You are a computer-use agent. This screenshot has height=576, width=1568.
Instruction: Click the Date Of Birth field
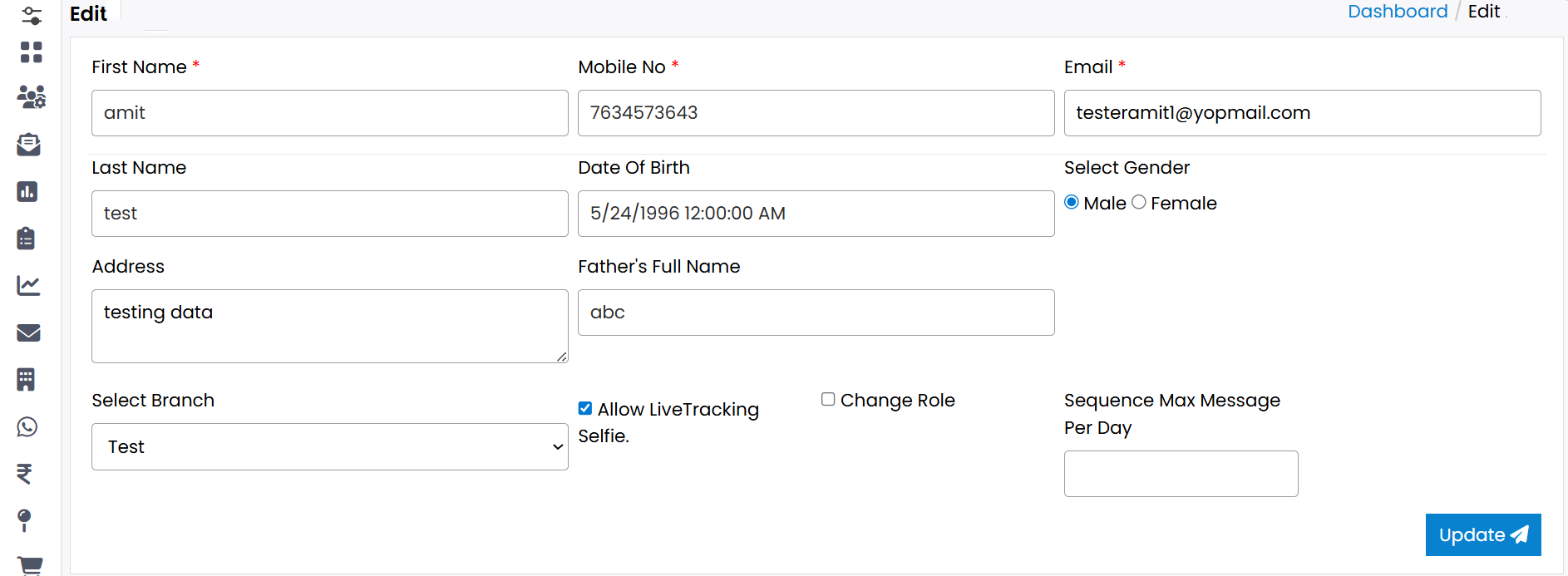point(816,214)
